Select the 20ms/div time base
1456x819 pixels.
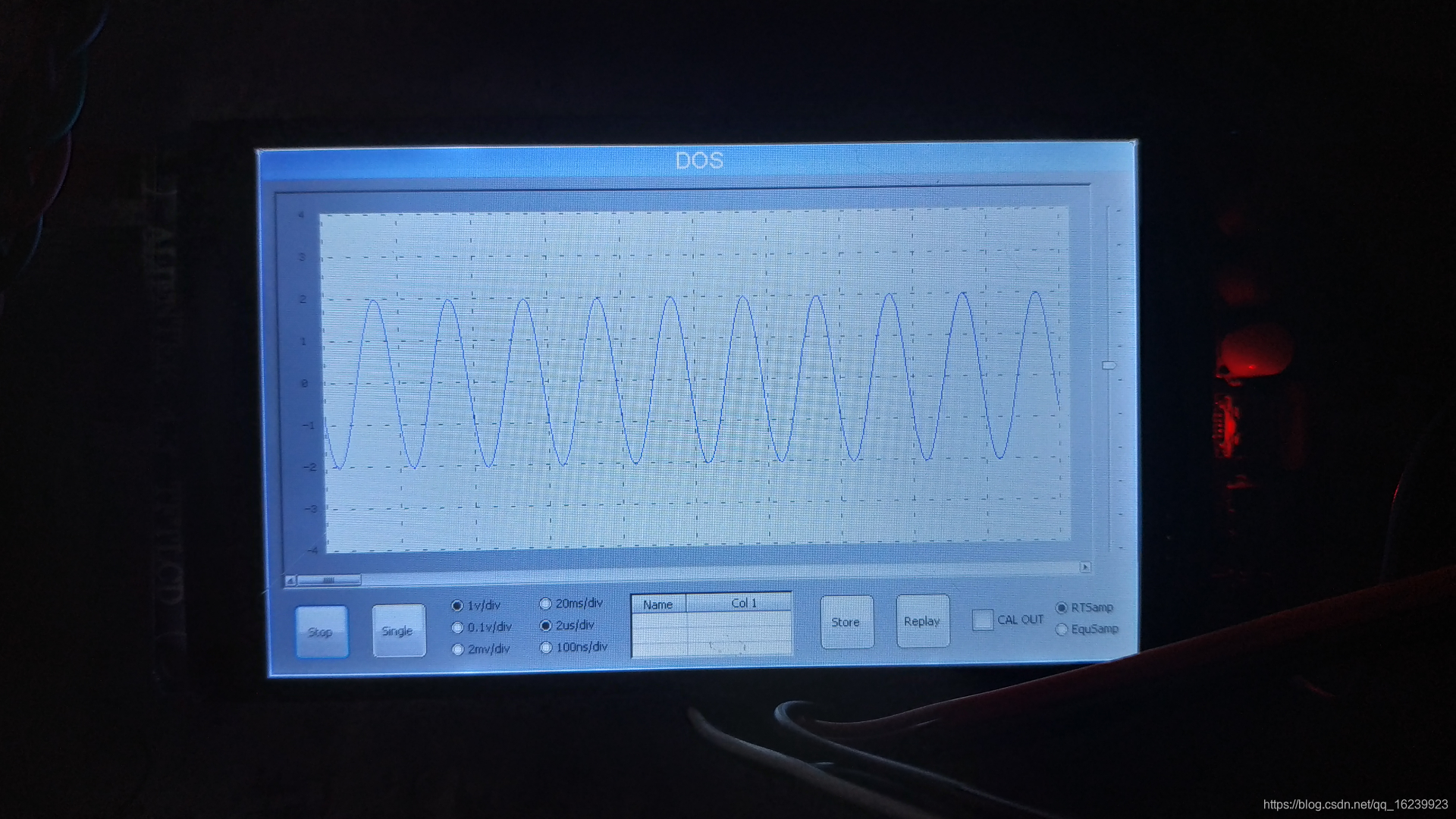545,604
